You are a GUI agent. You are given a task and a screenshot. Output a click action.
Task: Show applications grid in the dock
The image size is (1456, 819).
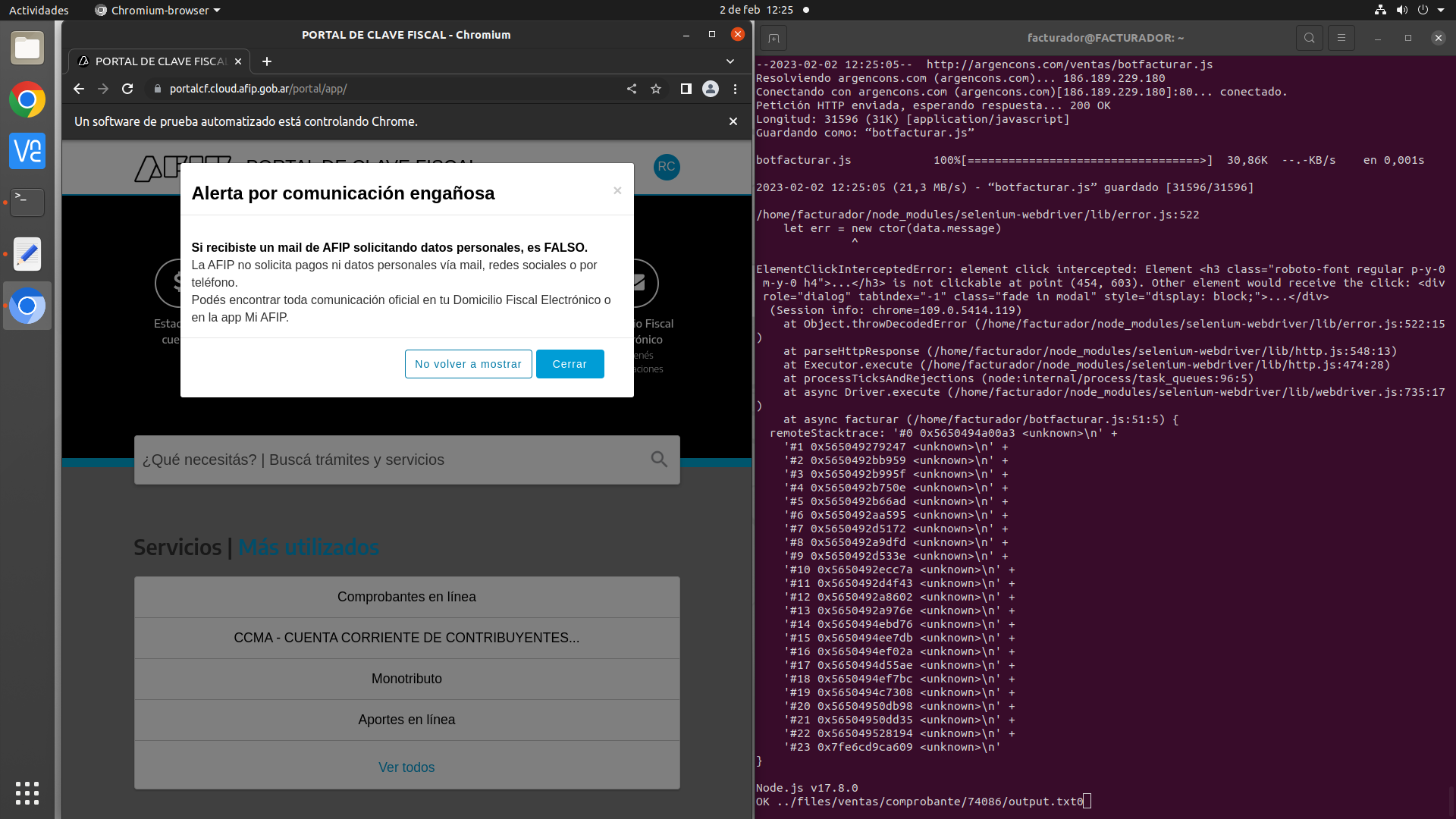coord(27,793)
